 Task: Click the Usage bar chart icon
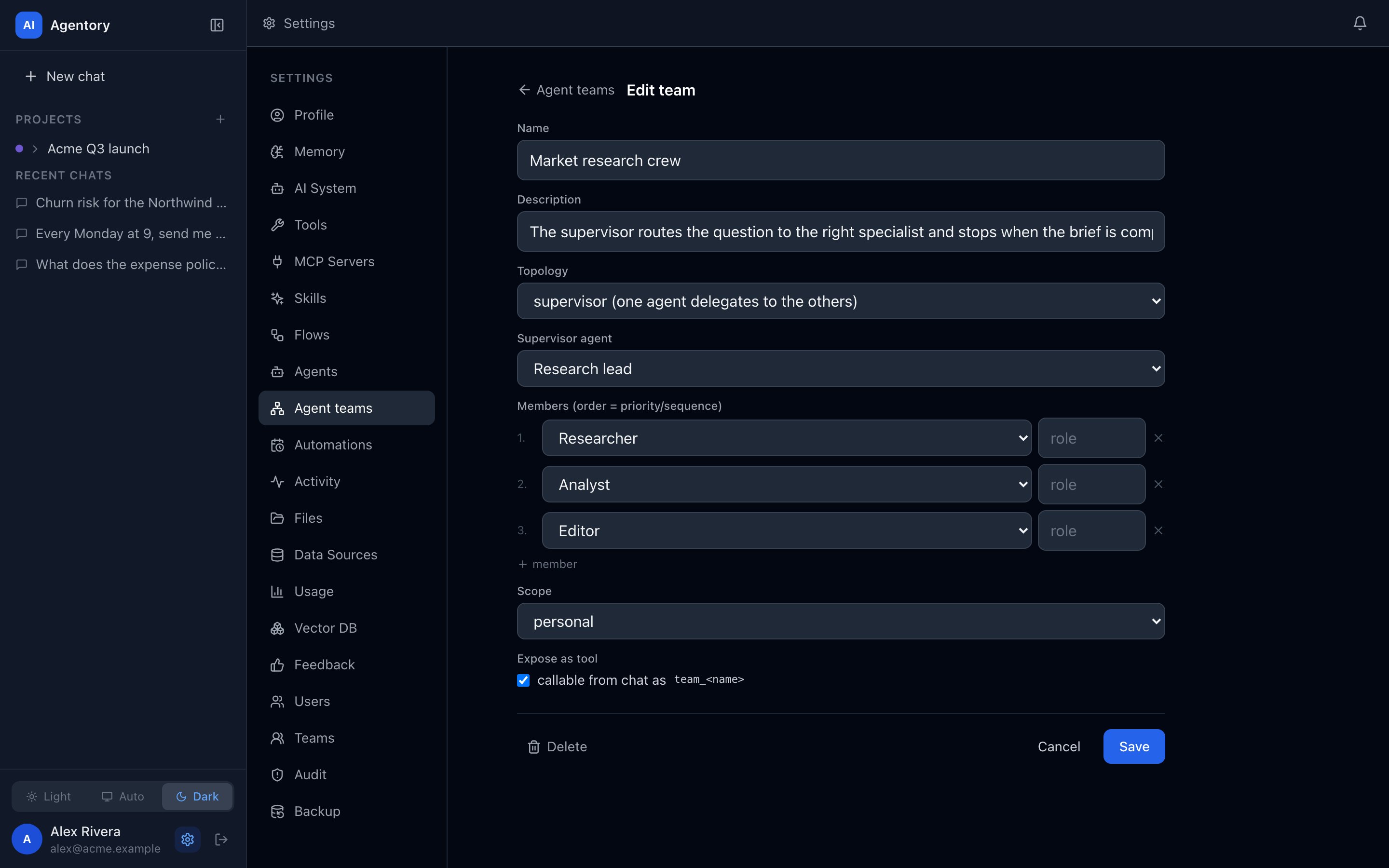tap(277, 592)
